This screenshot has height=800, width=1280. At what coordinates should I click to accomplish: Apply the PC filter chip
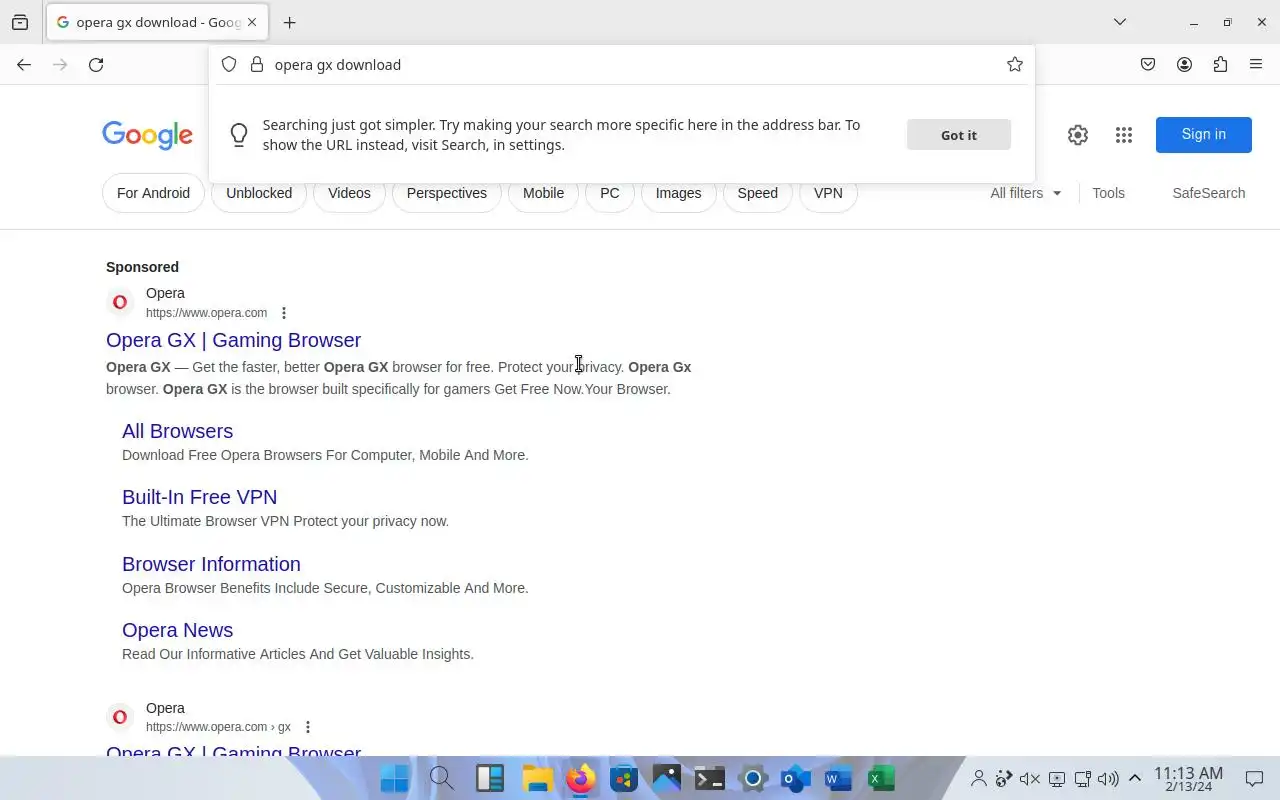pos(610,193)
